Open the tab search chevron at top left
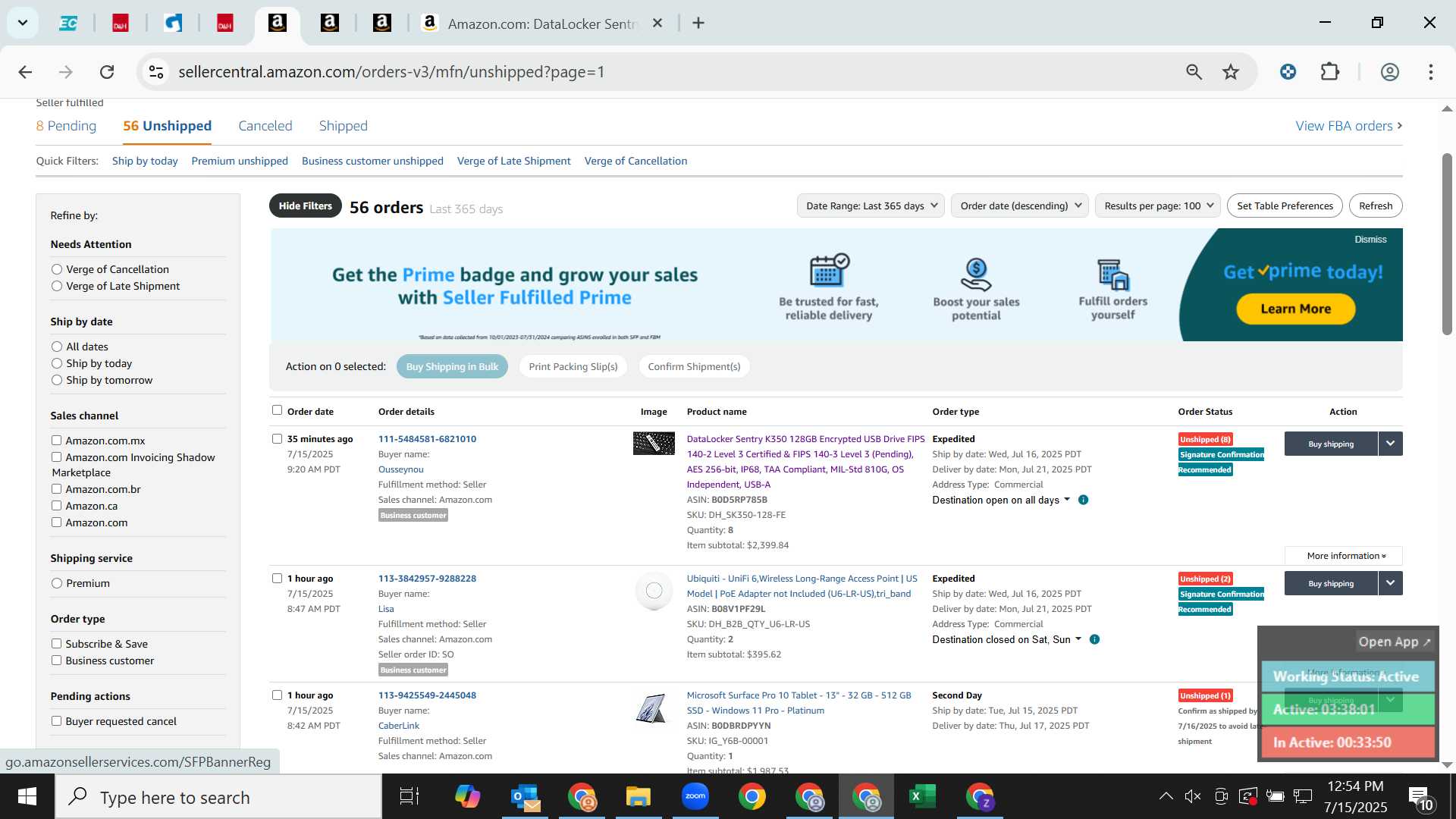The width and height of the screenshot is (1456, 819). click(x=23, y=23)
